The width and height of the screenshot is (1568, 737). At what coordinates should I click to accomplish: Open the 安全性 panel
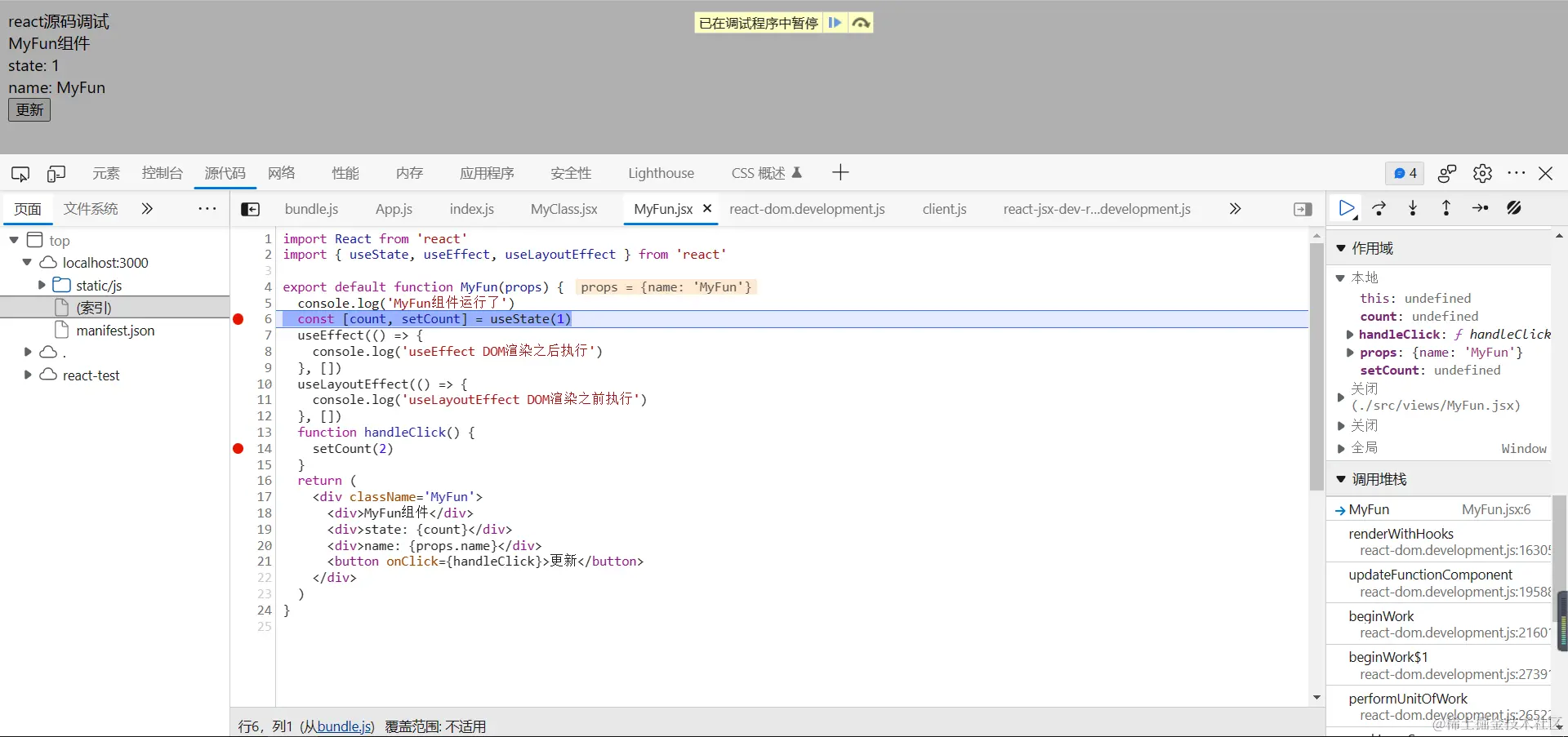pyautogui.click(x=571, y=173)
